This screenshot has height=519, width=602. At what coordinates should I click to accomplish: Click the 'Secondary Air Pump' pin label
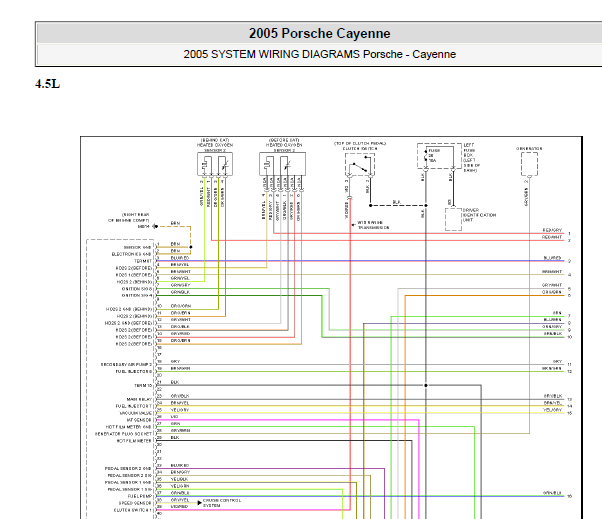[x=126, y=364]
